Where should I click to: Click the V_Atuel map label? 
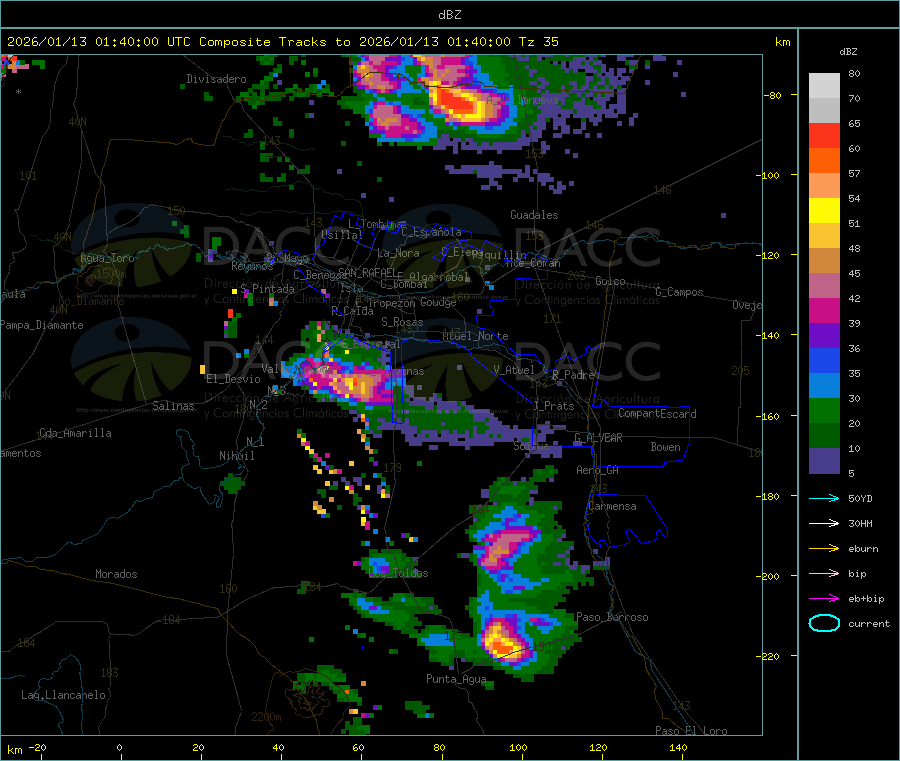pos(514,370)
